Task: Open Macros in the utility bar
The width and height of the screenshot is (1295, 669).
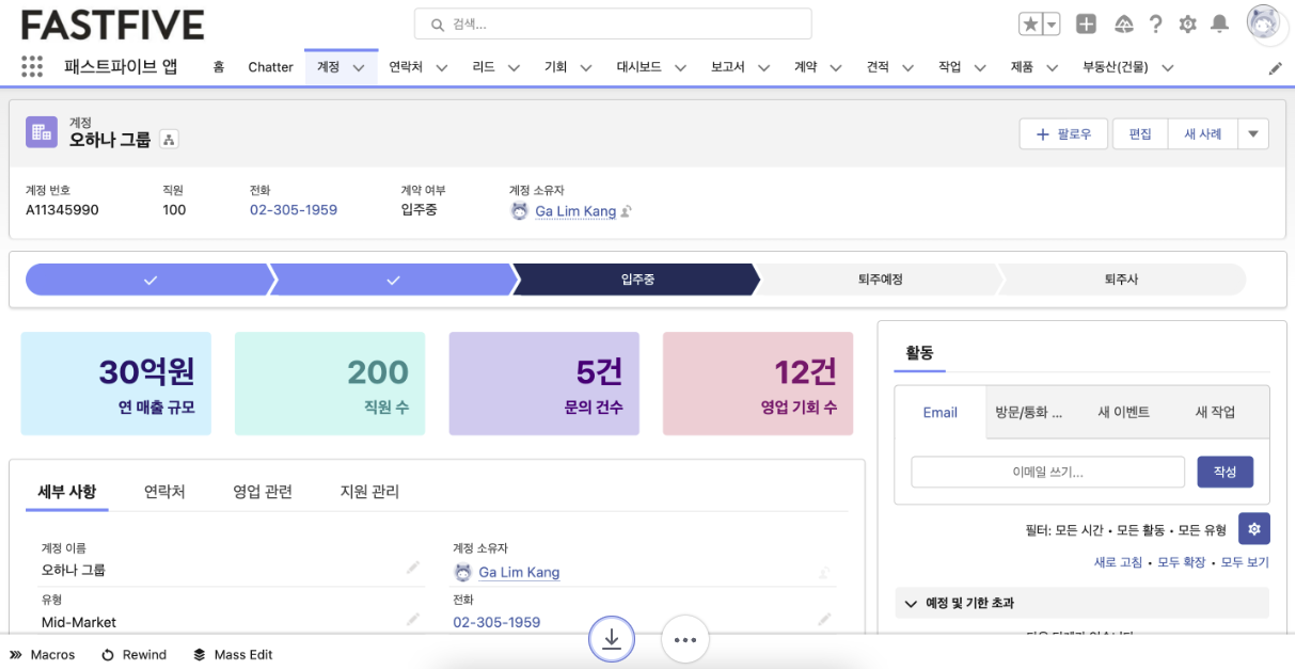Action: (43, 655)
